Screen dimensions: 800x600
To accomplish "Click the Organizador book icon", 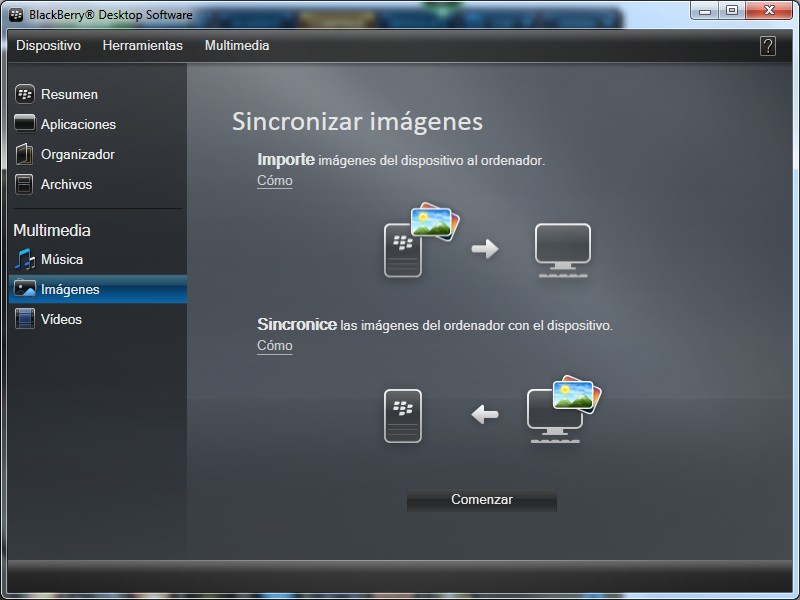I will point(24,154).
